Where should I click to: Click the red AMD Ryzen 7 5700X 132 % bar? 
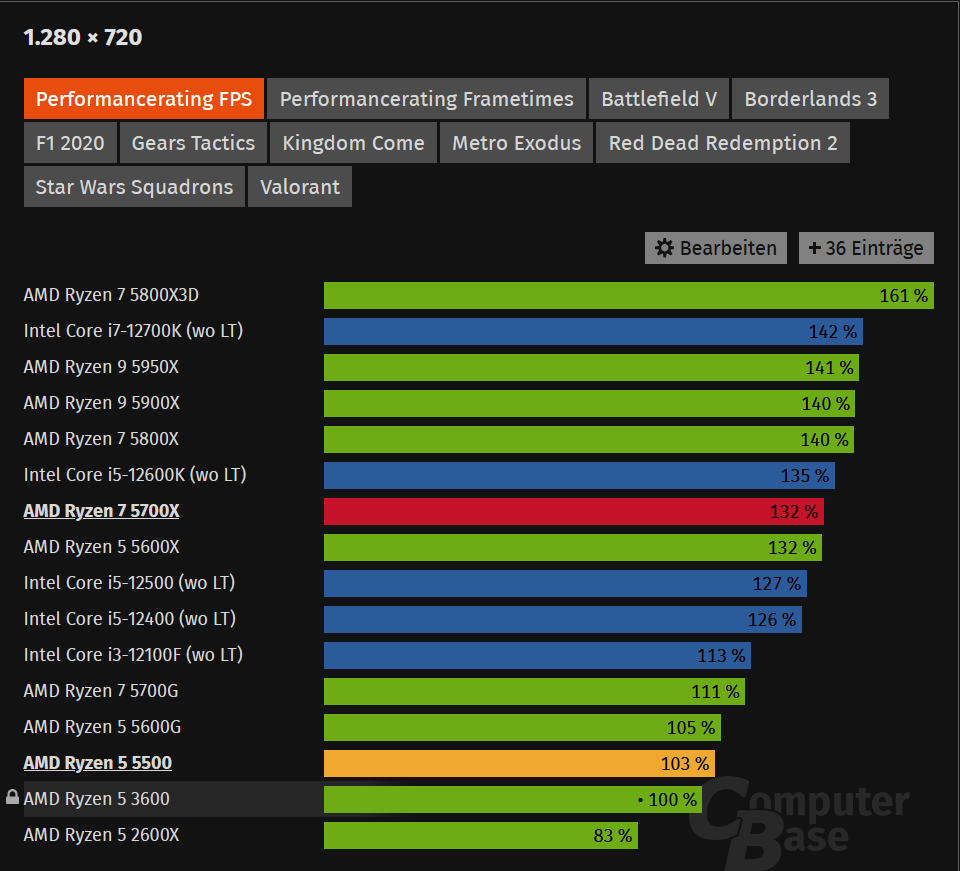point(574,511)
